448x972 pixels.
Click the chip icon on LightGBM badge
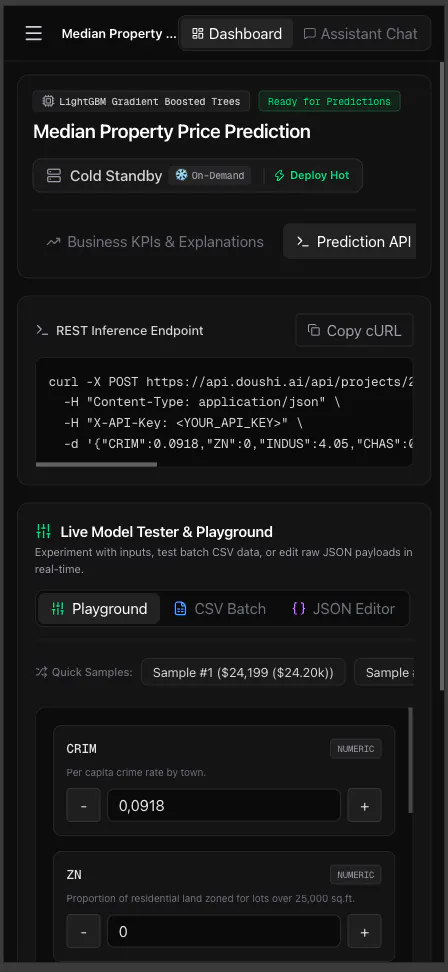[48, 101]
